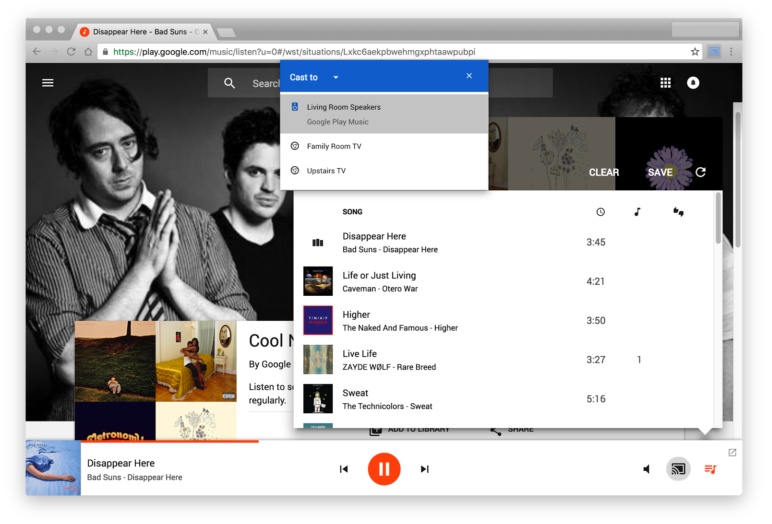The image size is (772, 524).
Task: Click the SAVE queue button
Action: click(660, 172)
